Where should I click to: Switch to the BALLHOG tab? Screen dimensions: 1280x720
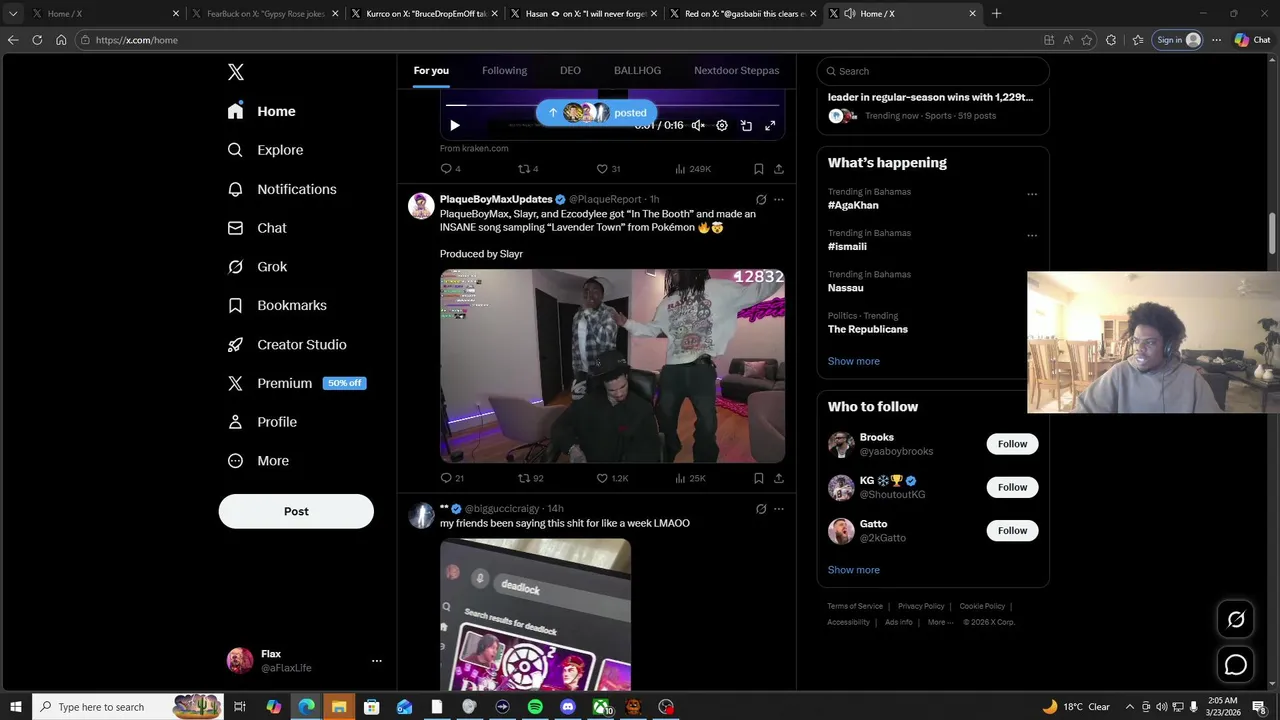tap(637, 70)
